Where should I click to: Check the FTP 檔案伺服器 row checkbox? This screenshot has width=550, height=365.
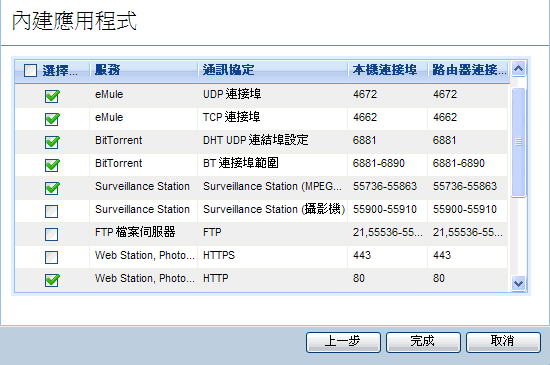(x=52, y=234)
